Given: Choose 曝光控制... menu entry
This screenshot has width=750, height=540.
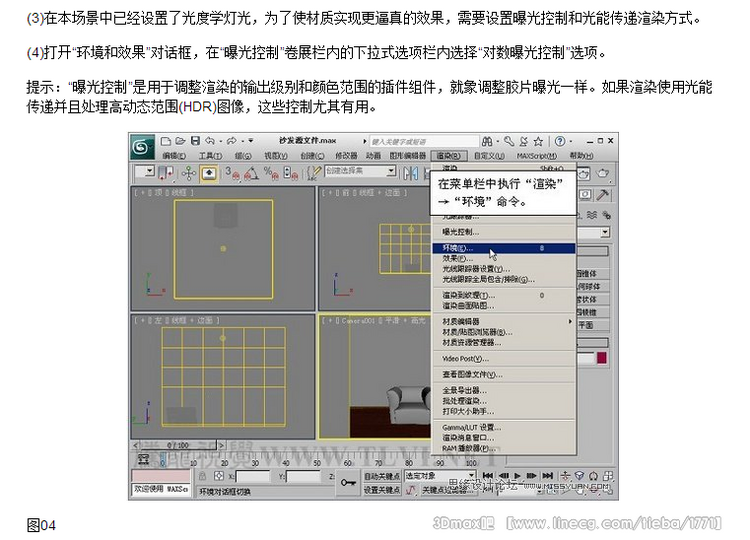Looking at the screenshot, I should point(504,232).
